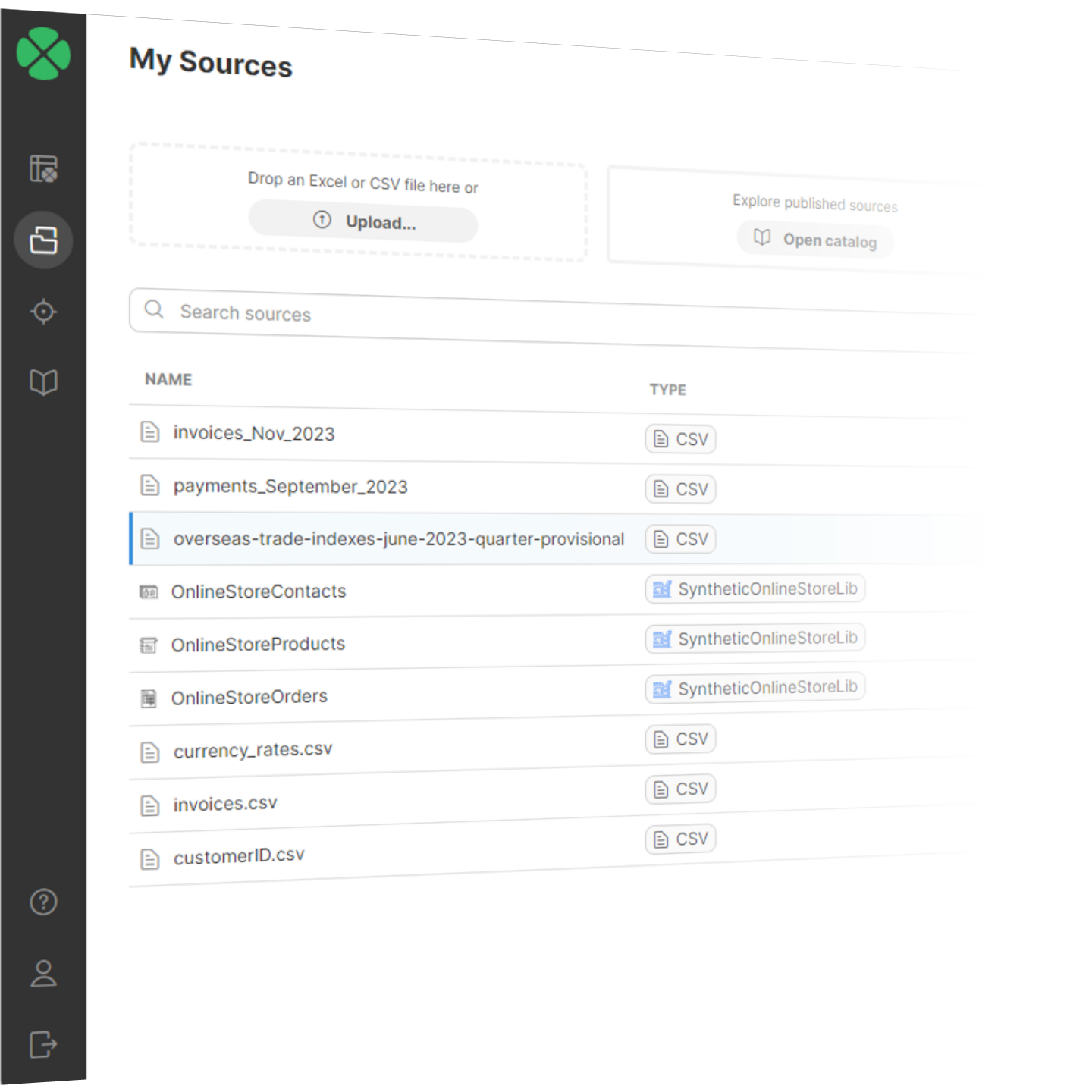Open the crosshair target sidebar icon
Image resolution: width=1092 pixels, height=1092 pixels.
43,311
